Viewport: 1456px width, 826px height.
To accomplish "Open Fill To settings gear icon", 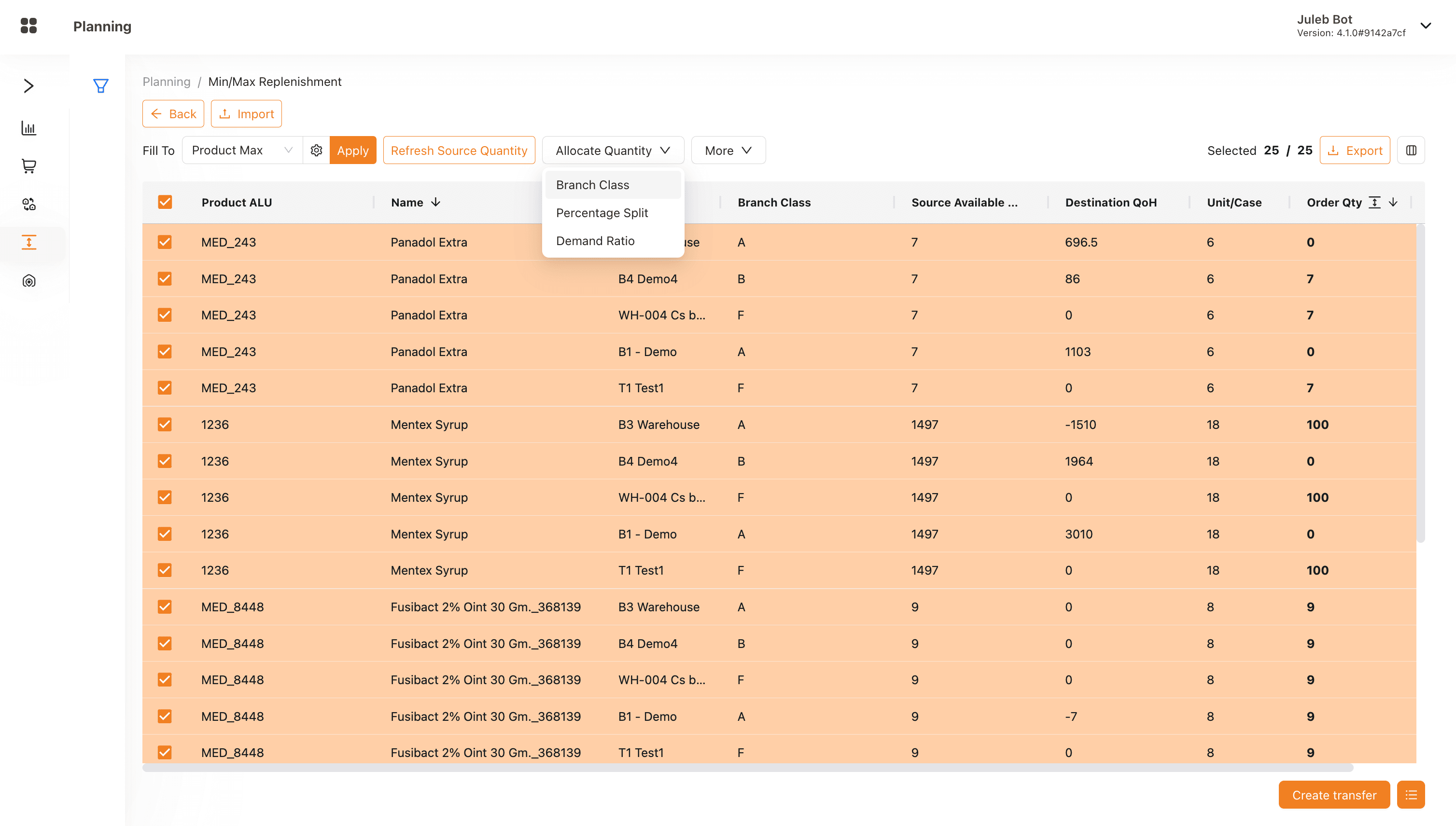I will (316, 151).
